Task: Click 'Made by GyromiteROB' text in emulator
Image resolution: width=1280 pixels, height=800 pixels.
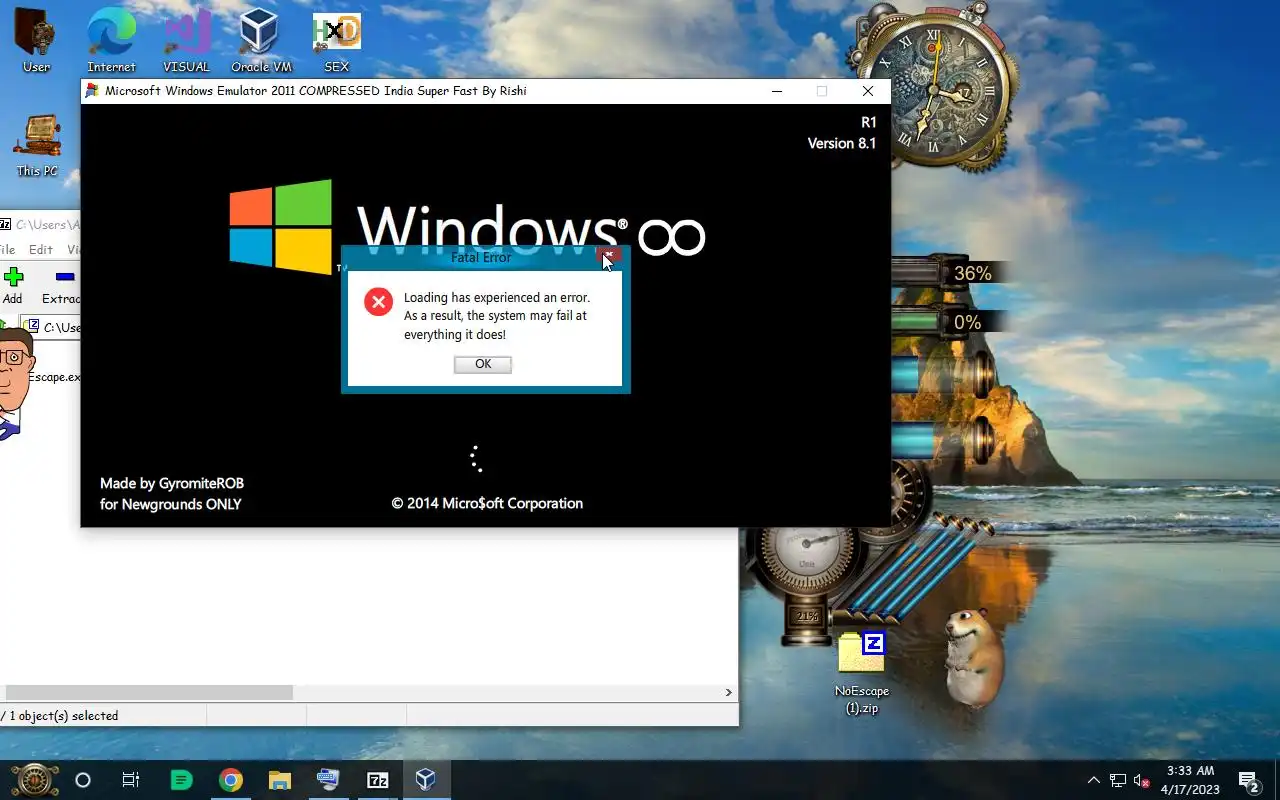Action: coord(172,483)
